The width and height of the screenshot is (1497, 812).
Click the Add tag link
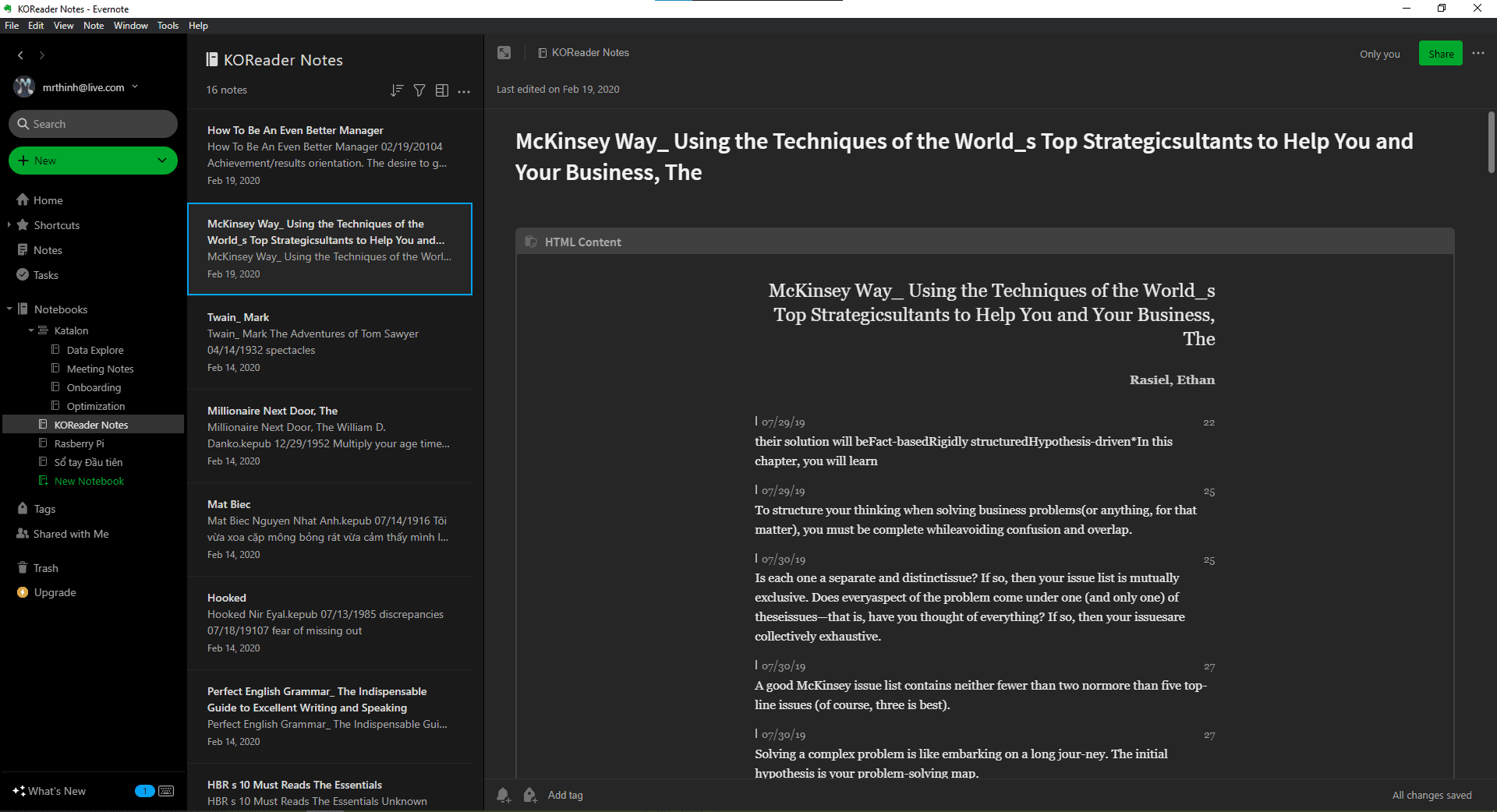tap(566, 795)
